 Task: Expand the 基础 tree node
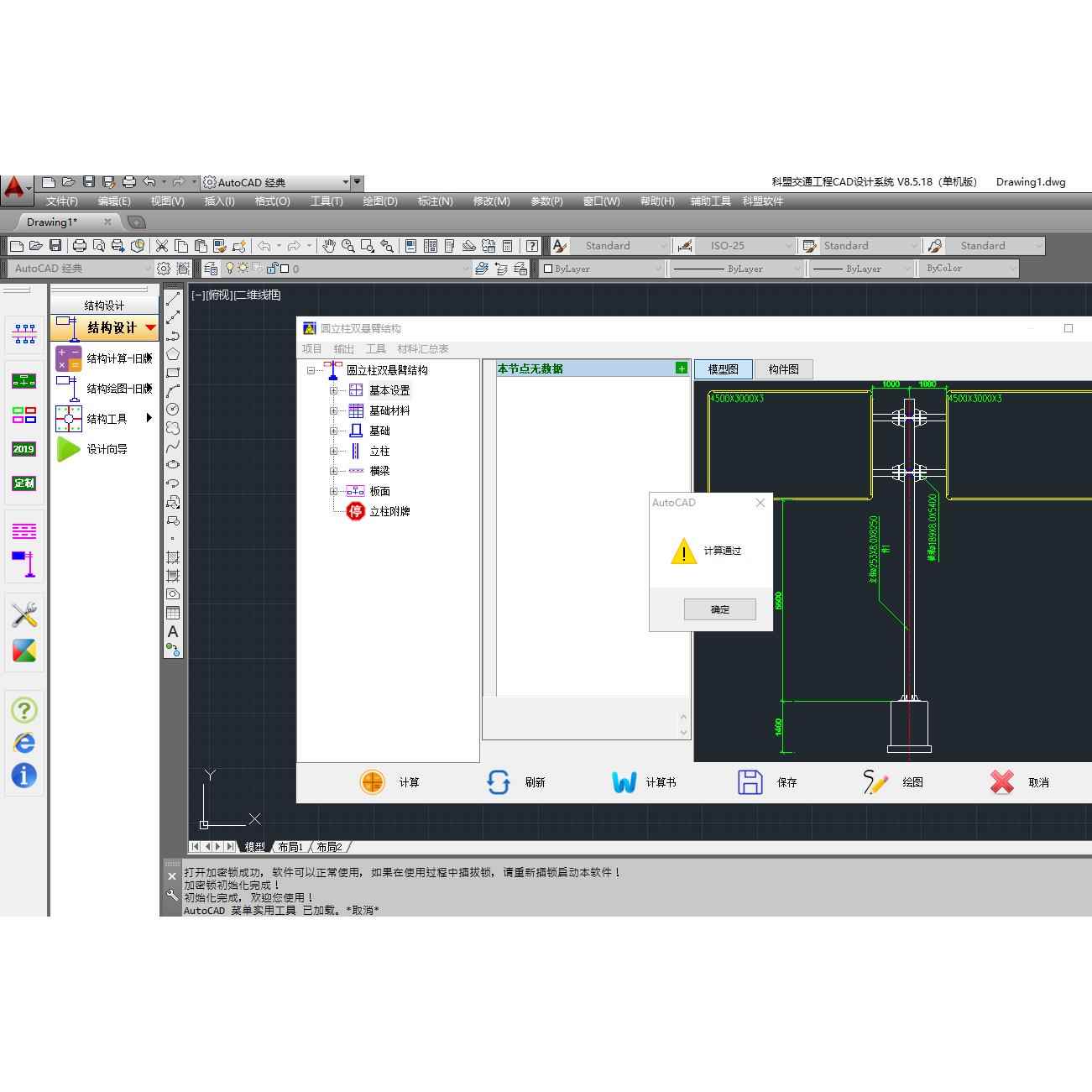(x=333, y=431)
